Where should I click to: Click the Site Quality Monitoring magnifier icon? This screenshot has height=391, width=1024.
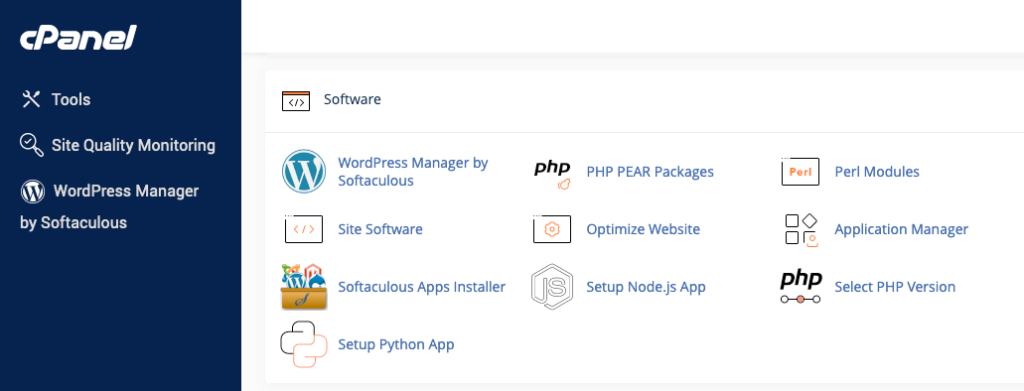click(x=31, y=144)
